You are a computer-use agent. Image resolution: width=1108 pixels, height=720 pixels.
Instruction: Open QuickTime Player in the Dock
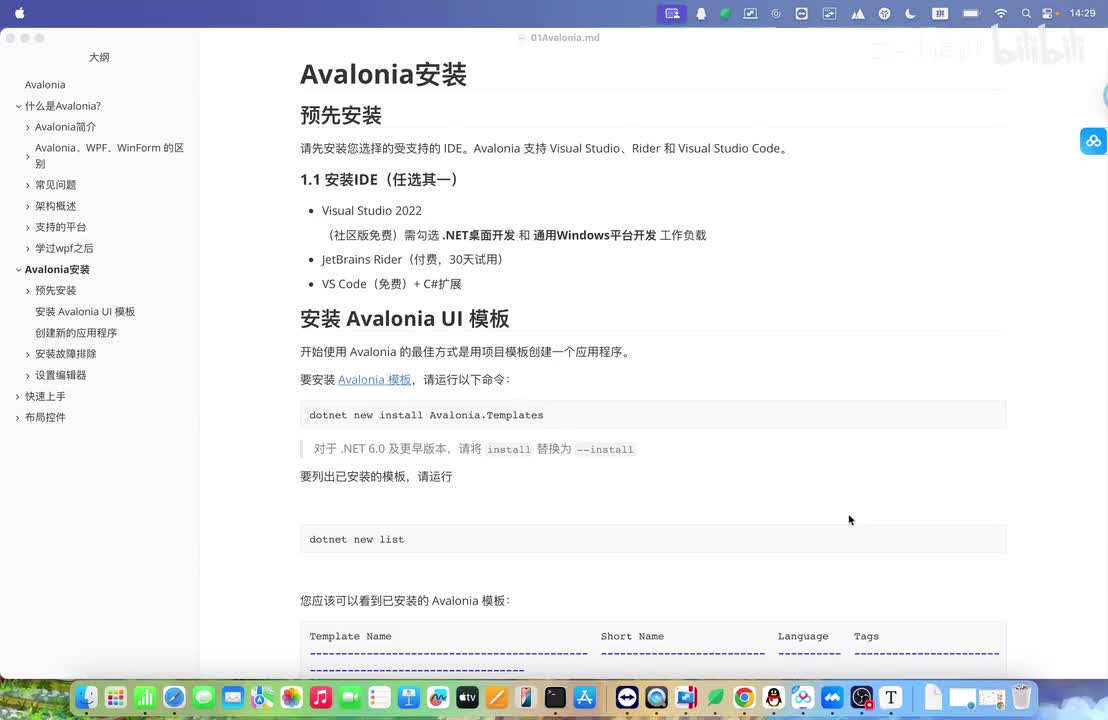[x=656, y=698]
